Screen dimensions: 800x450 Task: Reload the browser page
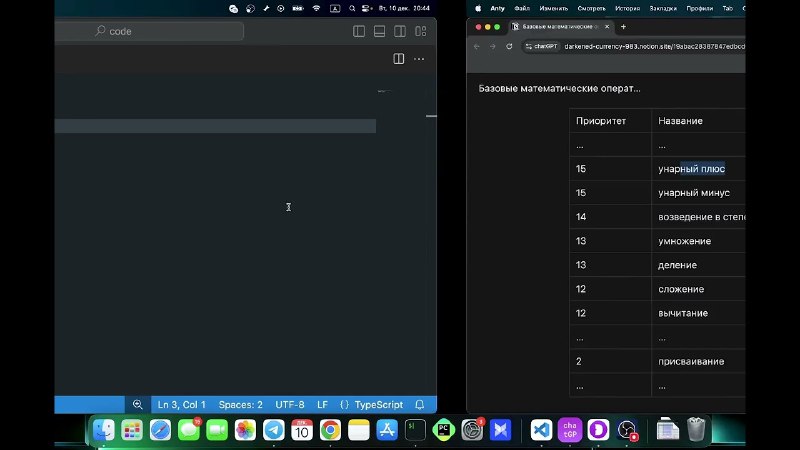(x=509, y=46)
